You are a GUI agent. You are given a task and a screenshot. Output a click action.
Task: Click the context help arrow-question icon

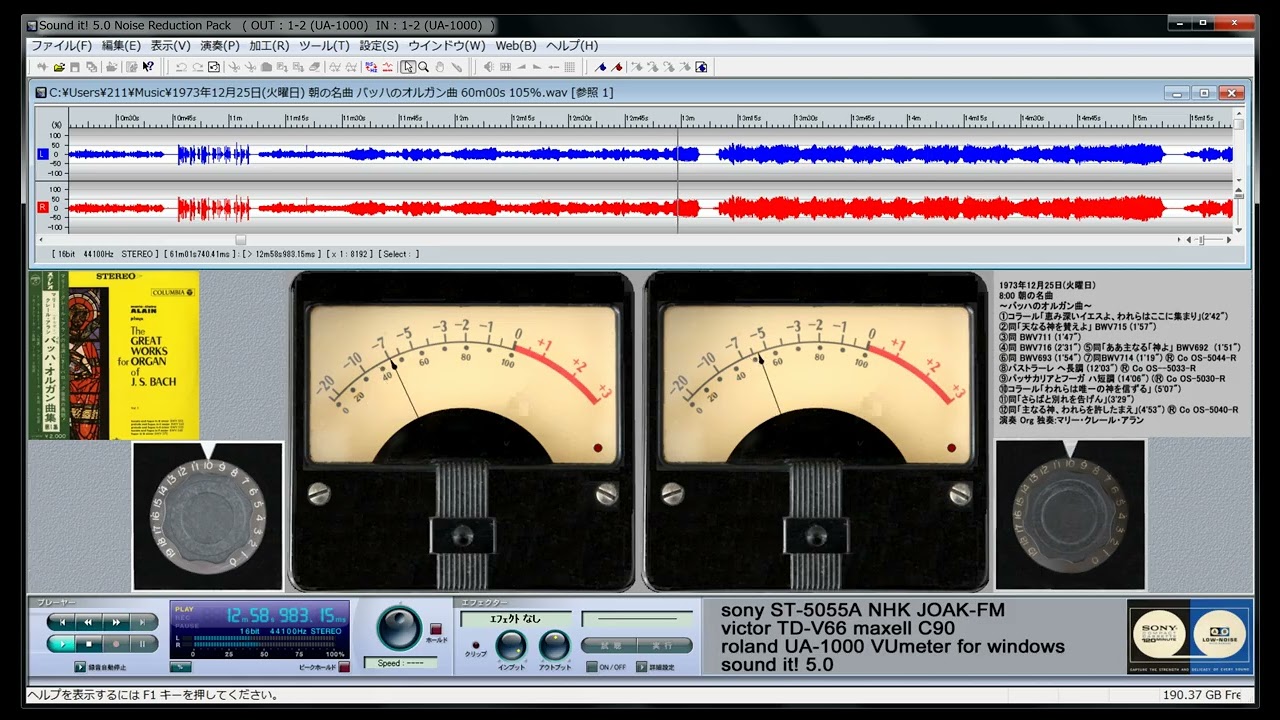pos(148,67)
